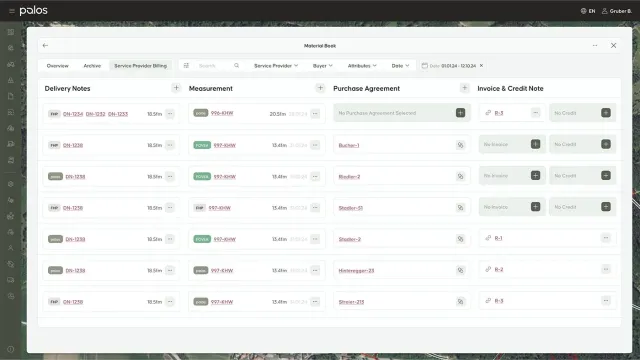Open purchase agreement Bucher-1
The width and height of the screenshot is (640, 360).
pos(349,145)
